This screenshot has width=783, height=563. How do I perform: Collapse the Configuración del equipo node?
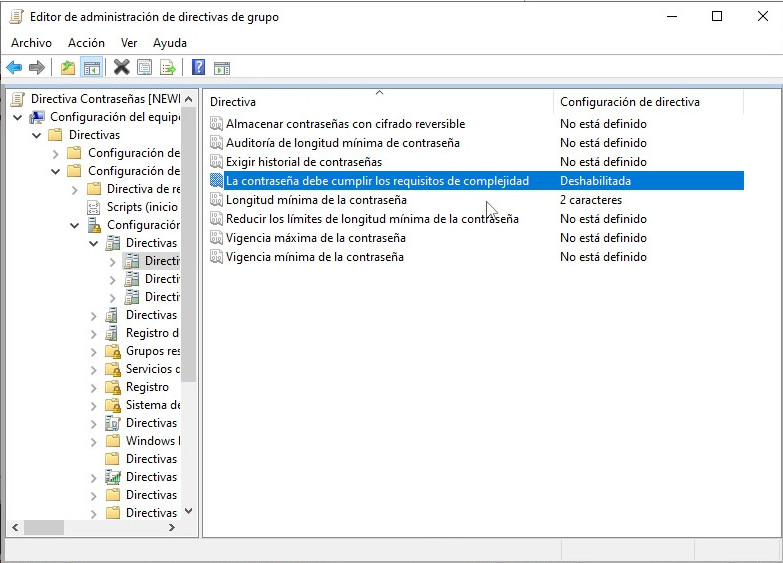(x=18, y=117)
